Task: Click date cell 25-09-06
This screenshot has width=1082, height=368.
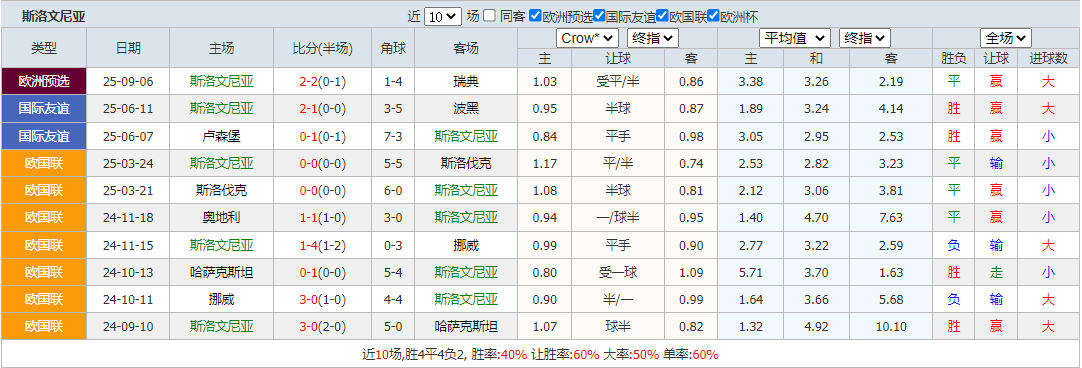Action: point(128,81)
